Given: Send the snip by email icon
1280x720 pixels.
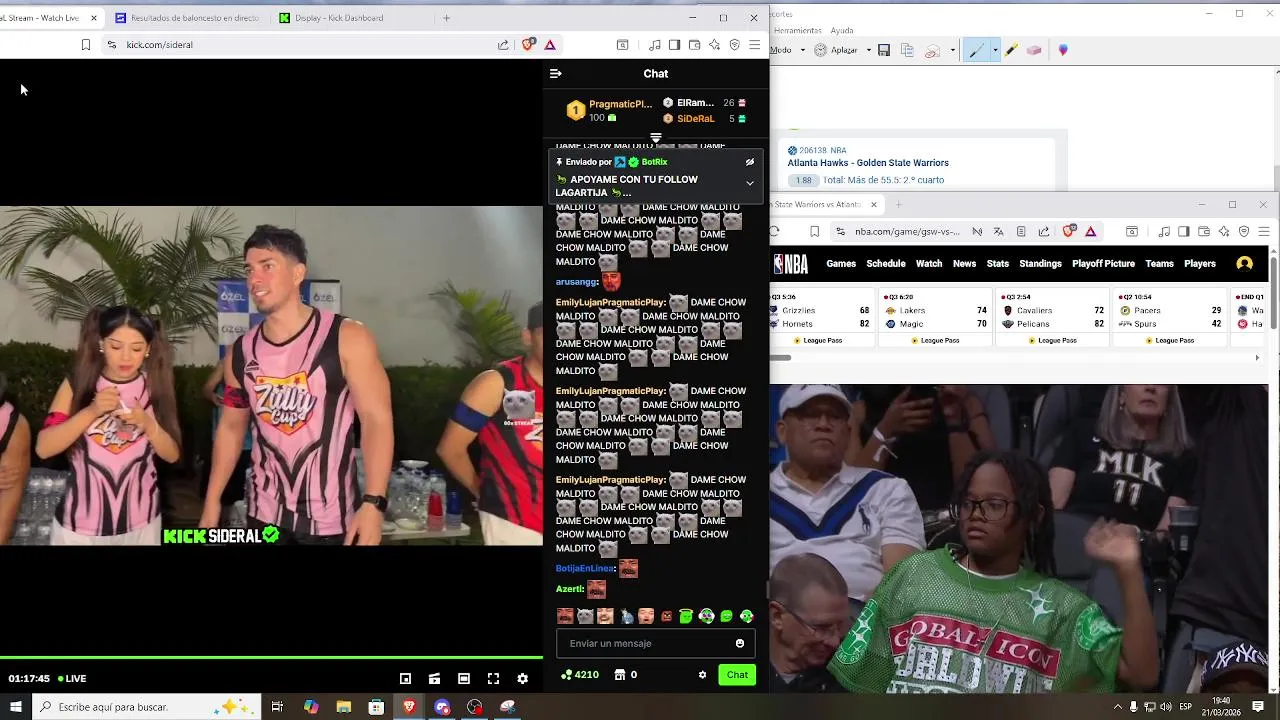Looking at the screenshot, I should (x=932, y=50).
